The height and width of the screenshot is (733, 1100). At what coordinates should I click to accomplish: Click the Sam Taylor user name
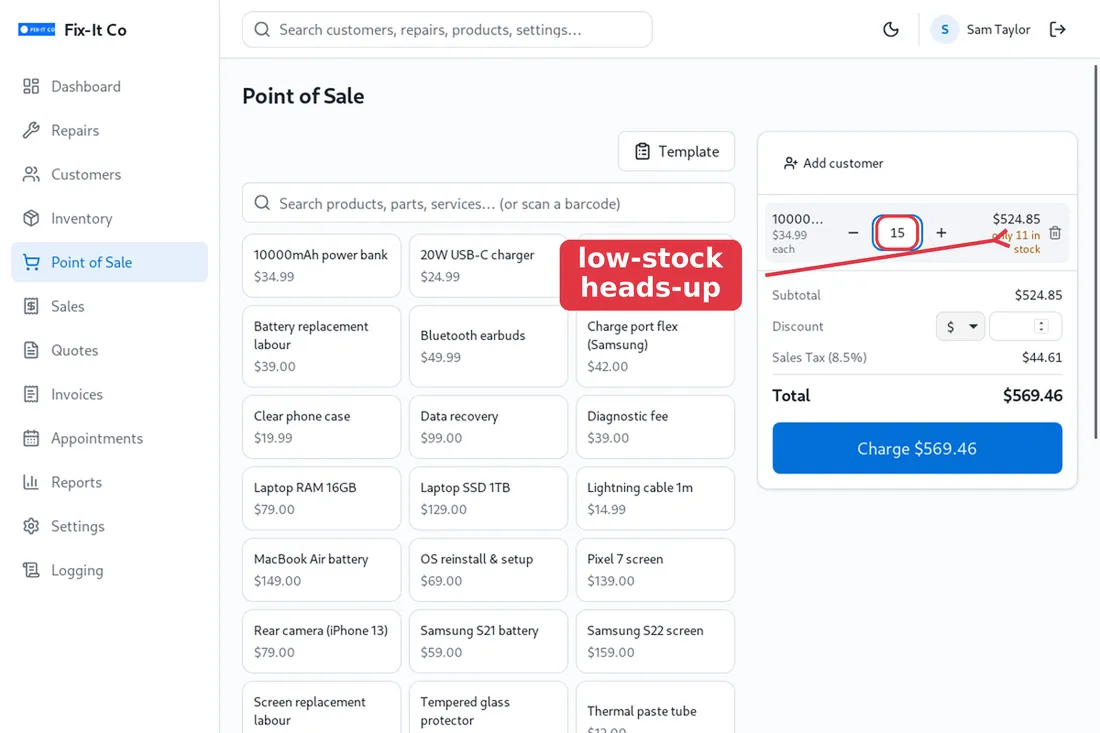tap(998, 29)
